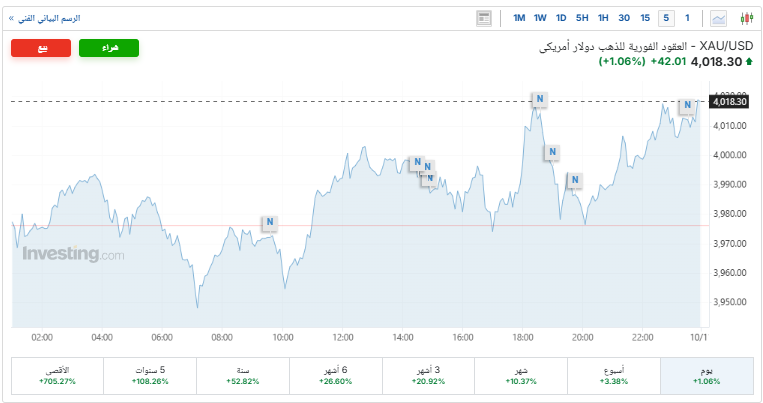The image size is (763, 403).
Task: Open the الرسم البياني الفني technical chart link
Action: coord(46,18)
